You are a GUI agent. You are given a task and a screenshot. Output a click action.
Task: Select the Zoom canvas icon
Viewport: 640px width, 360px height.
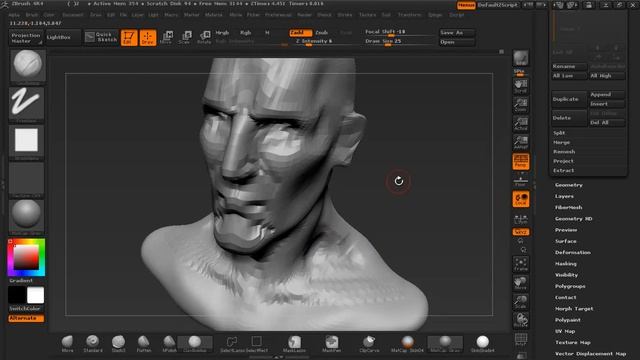click(521, 105)
